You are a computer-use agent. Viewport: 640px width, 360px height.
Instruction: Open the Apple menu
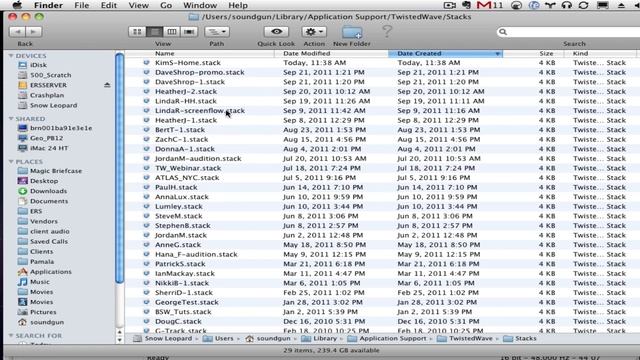17,5
